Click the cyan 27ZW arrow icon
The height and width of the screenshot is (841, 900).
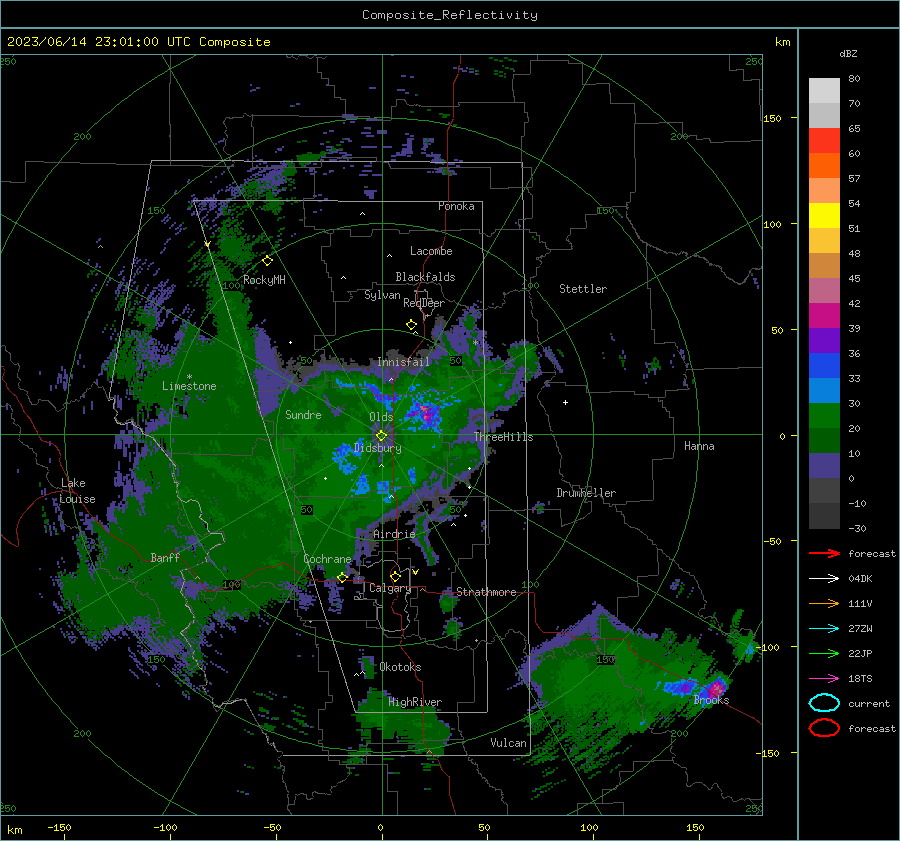click(x=824, y=629)
